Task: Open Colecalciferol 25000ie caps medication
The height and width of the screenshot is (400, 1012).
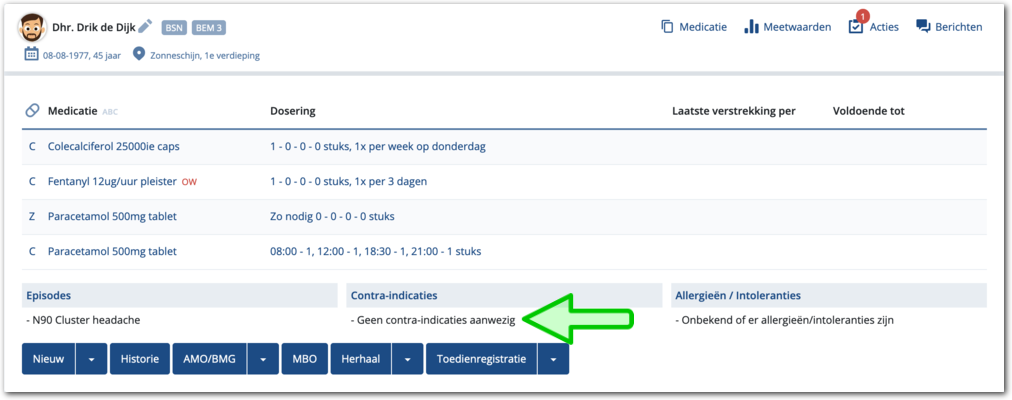Action: [x=113, y=147]
